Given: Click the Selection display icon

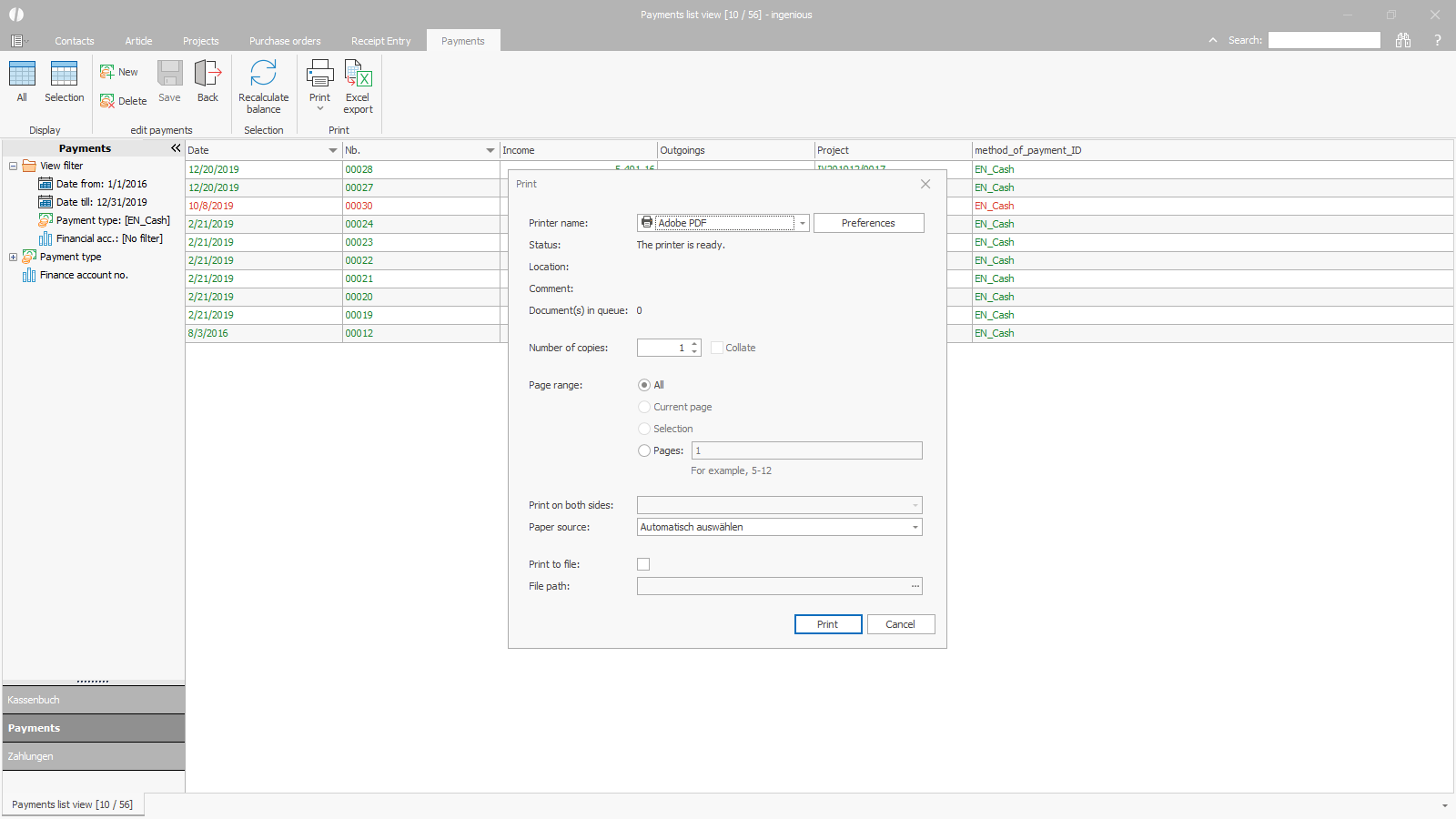Looking at the screenshot, I should click(64, 74).
